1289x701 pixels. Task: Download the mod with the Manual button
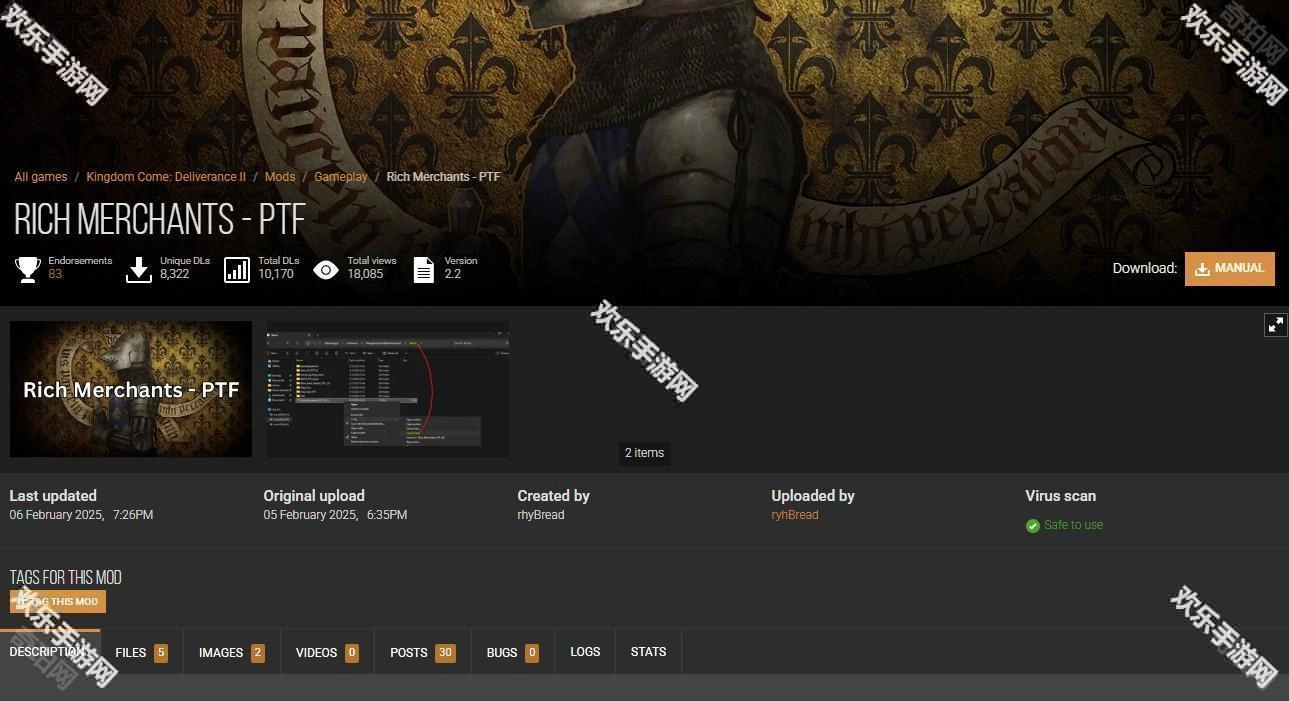click(x=1229, y=268)
